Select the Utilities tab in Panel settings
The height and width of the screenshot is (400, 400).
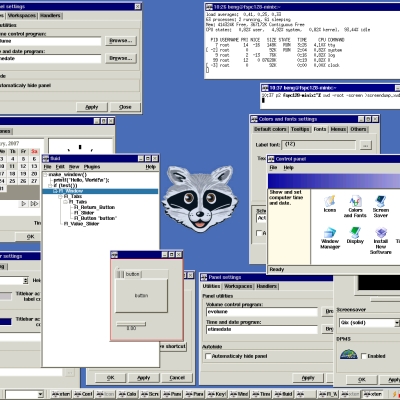[211, 286]
